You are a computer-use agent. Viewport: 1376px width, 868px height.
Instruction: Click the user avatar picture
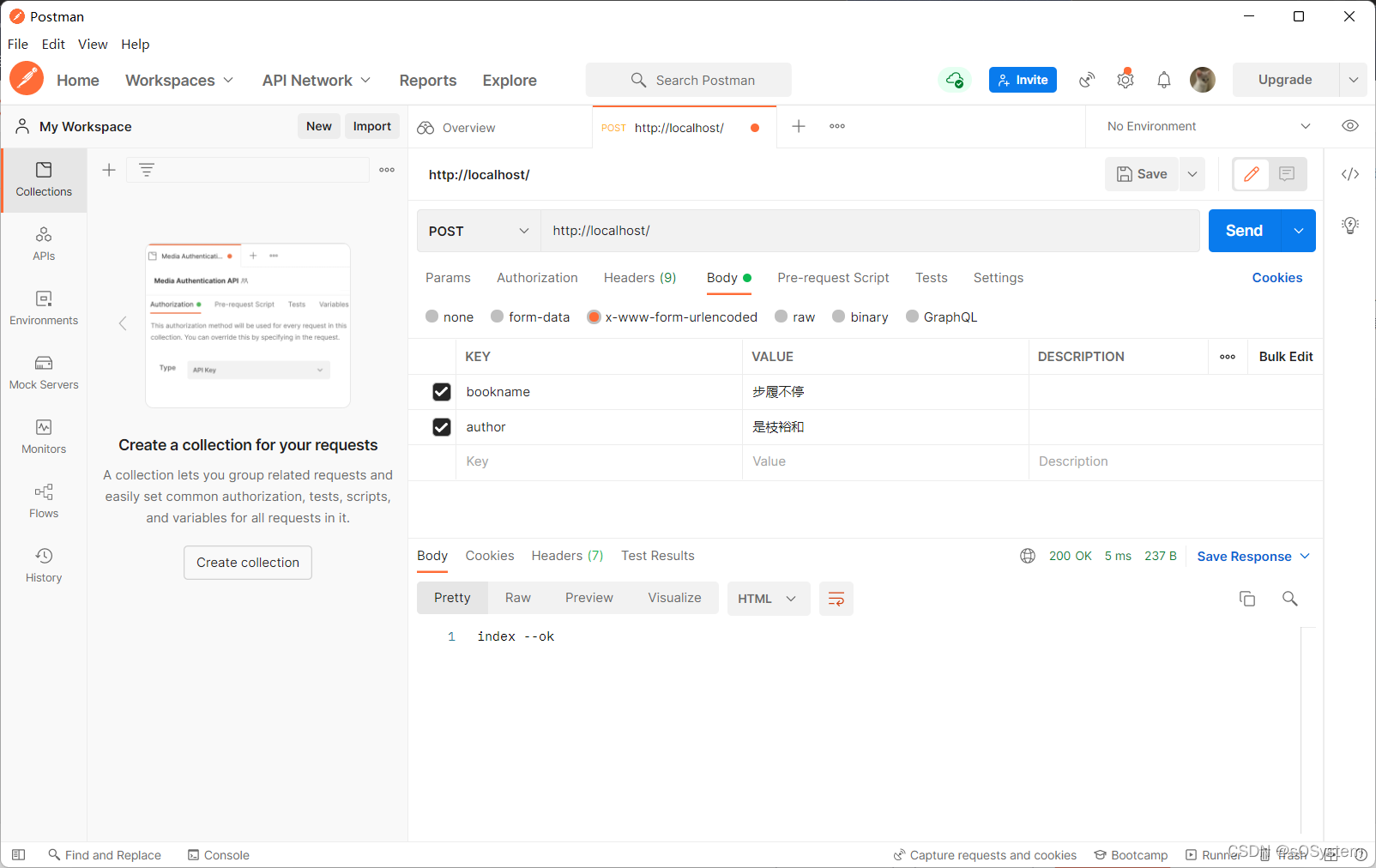pos(1203,80)
